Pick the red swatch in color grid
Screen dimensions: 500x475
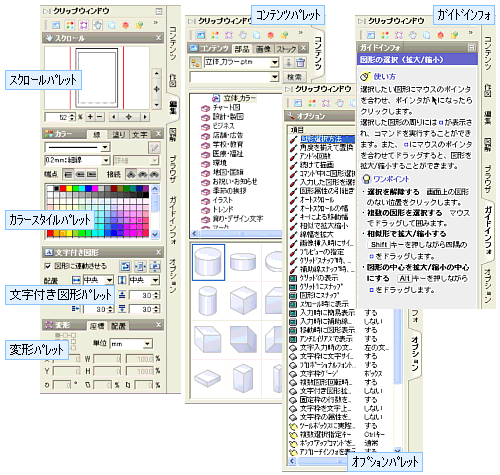(63, 188)
